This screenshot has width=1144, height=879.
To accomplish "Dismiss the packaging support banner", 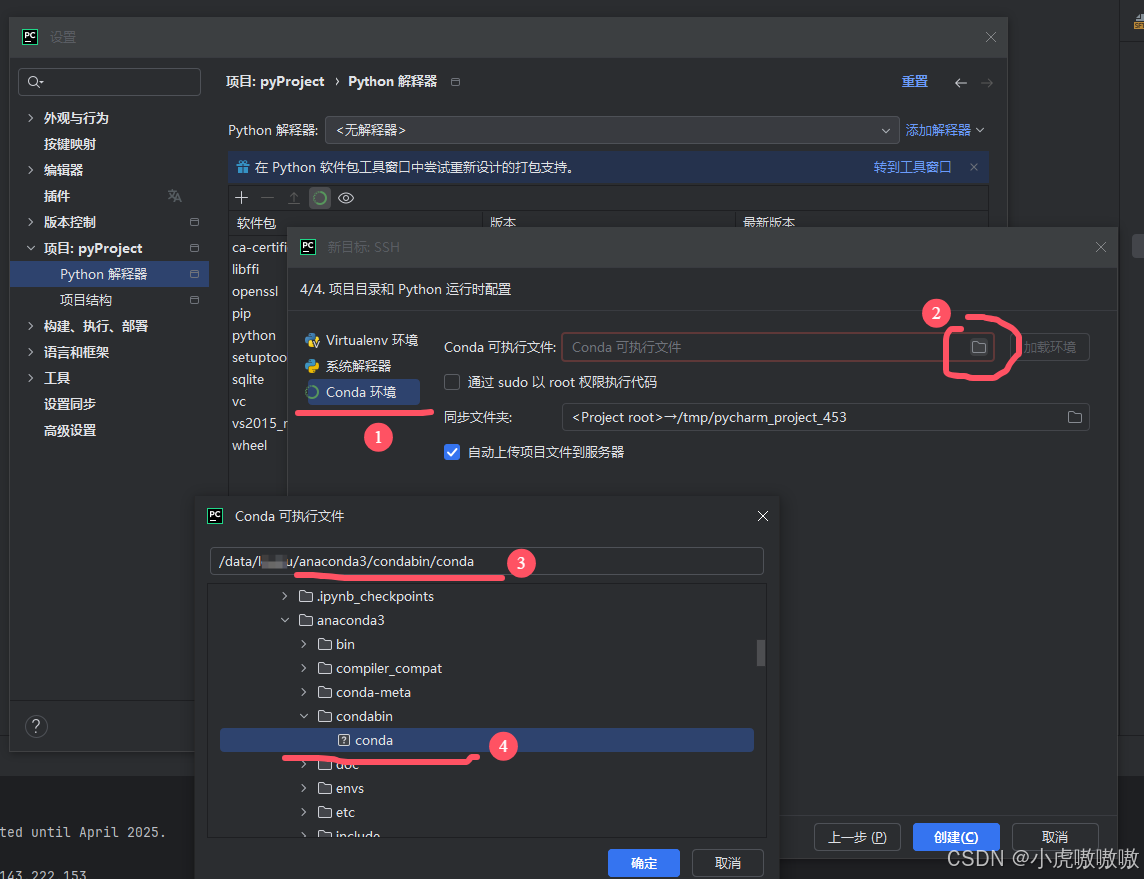I will (974, 167).
